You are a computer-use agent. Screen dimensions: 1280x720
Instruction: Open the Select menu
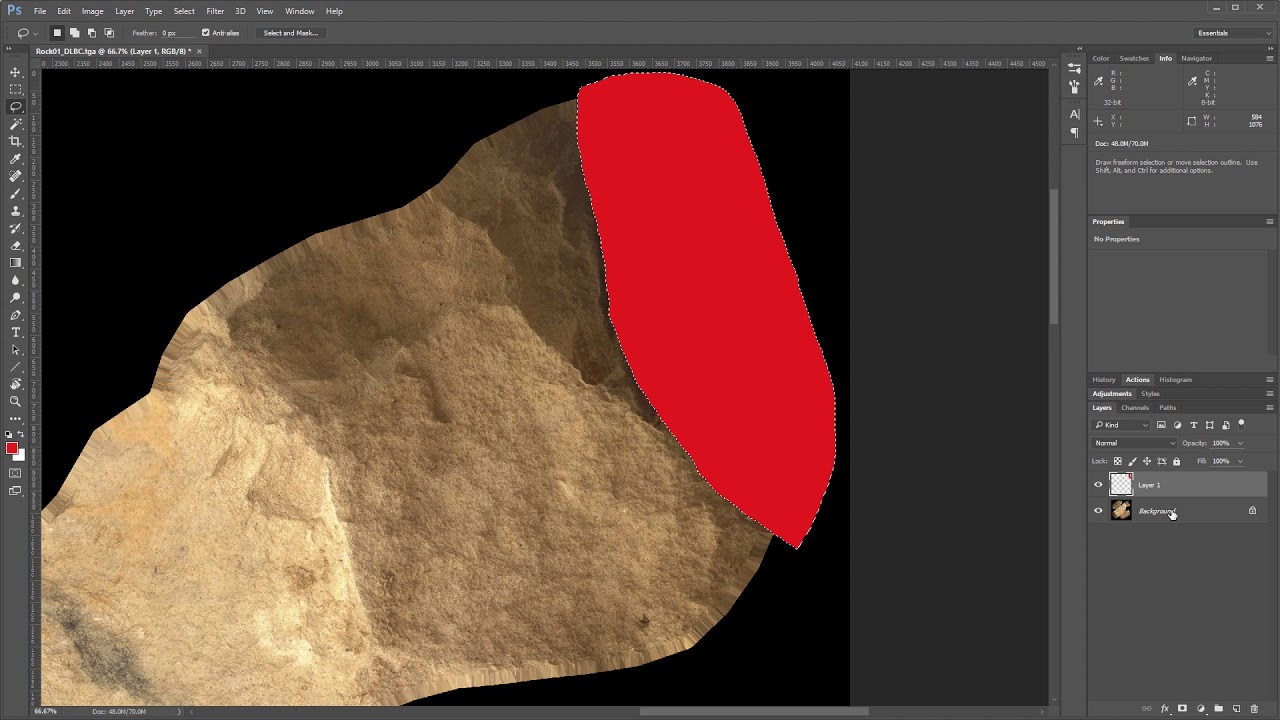184,11
